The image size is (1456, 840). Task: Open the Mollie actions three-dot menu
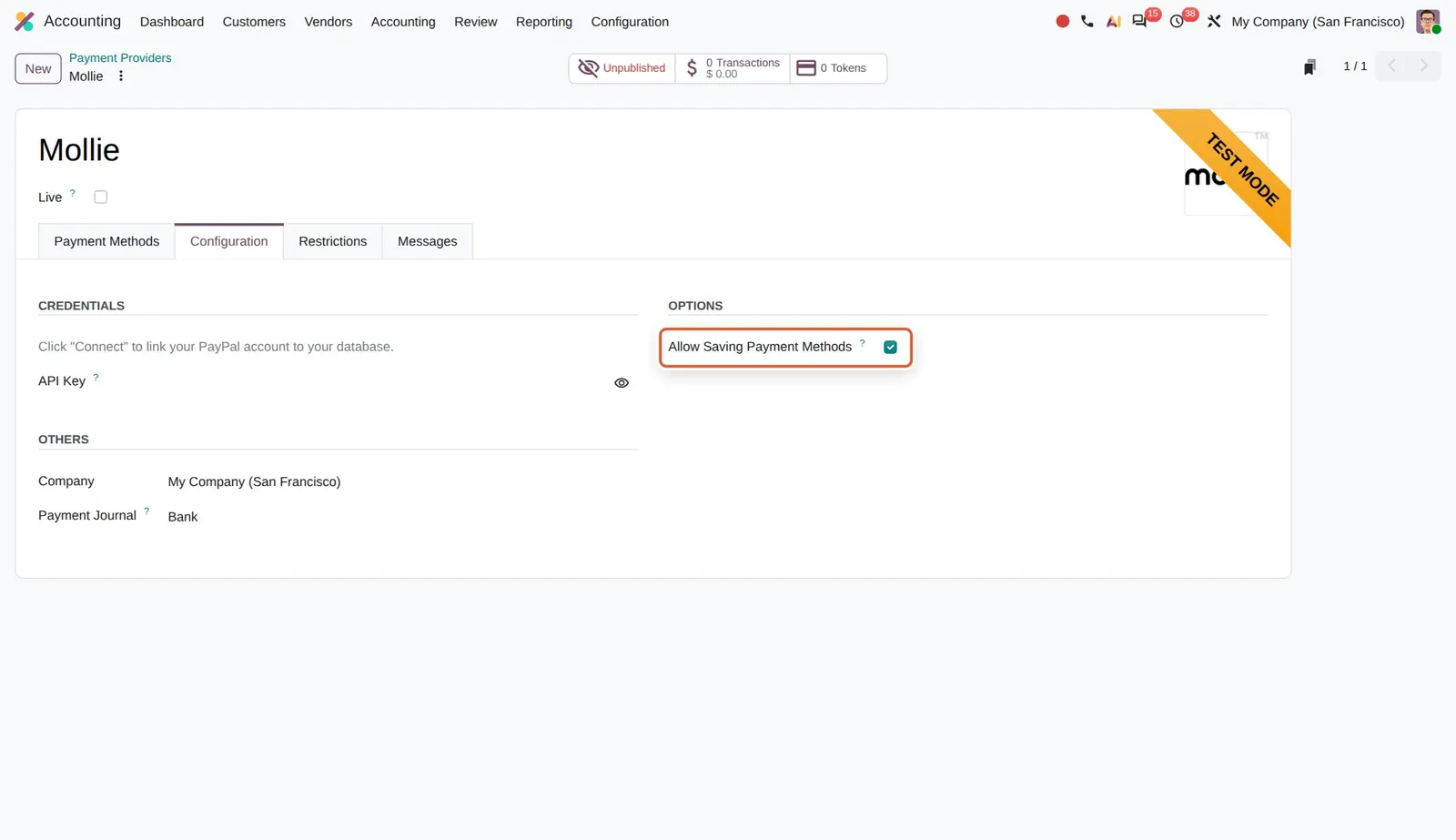pos(120,76)
